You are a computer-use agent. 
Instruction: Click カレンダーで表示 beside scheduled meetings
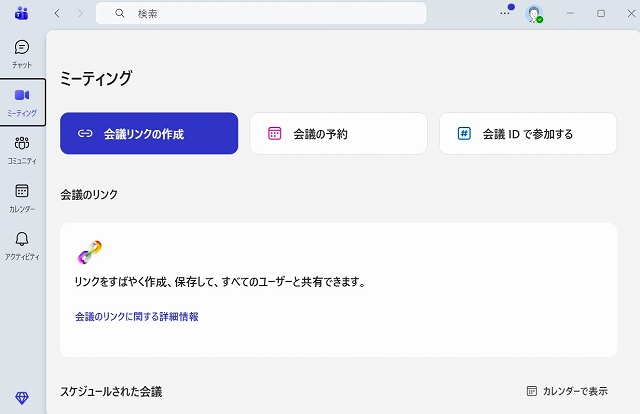(567, 391)
